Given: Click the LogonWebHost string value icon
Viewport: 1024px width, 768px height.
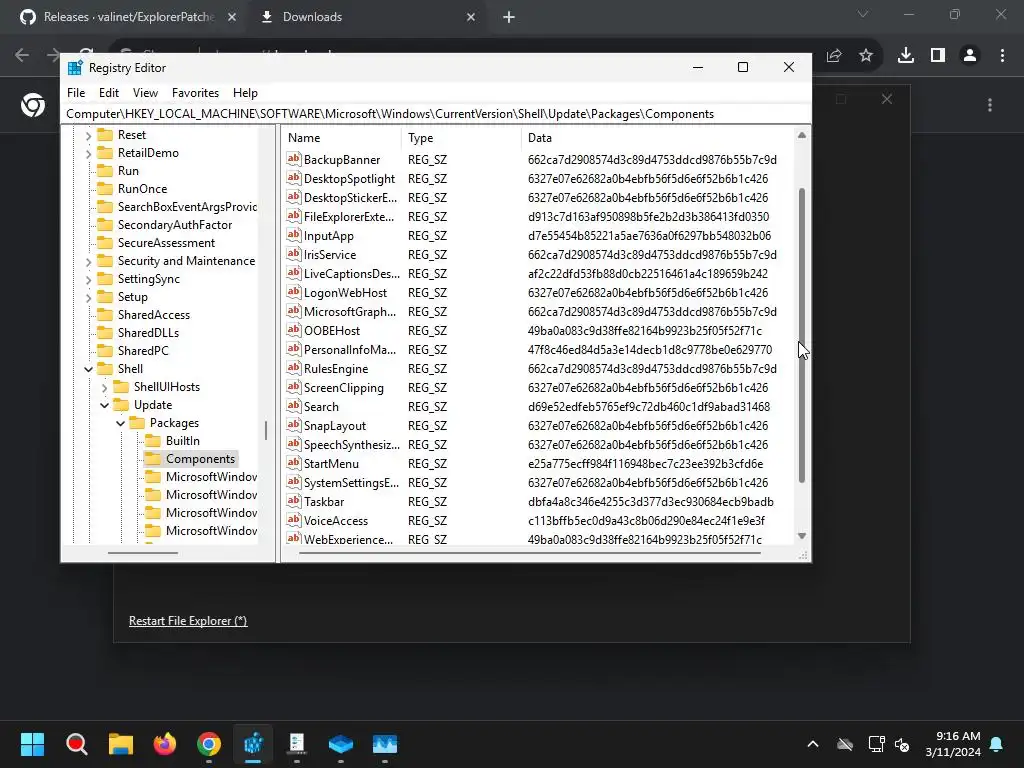Looking at the screenshot, I should [294, 292].
